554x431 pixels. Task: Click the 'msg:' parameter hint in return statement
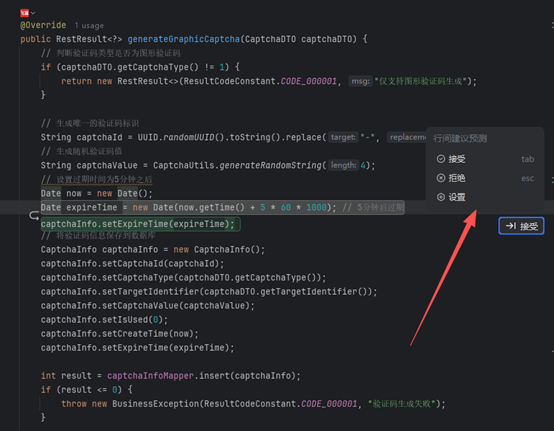click(x=360, y=81)
